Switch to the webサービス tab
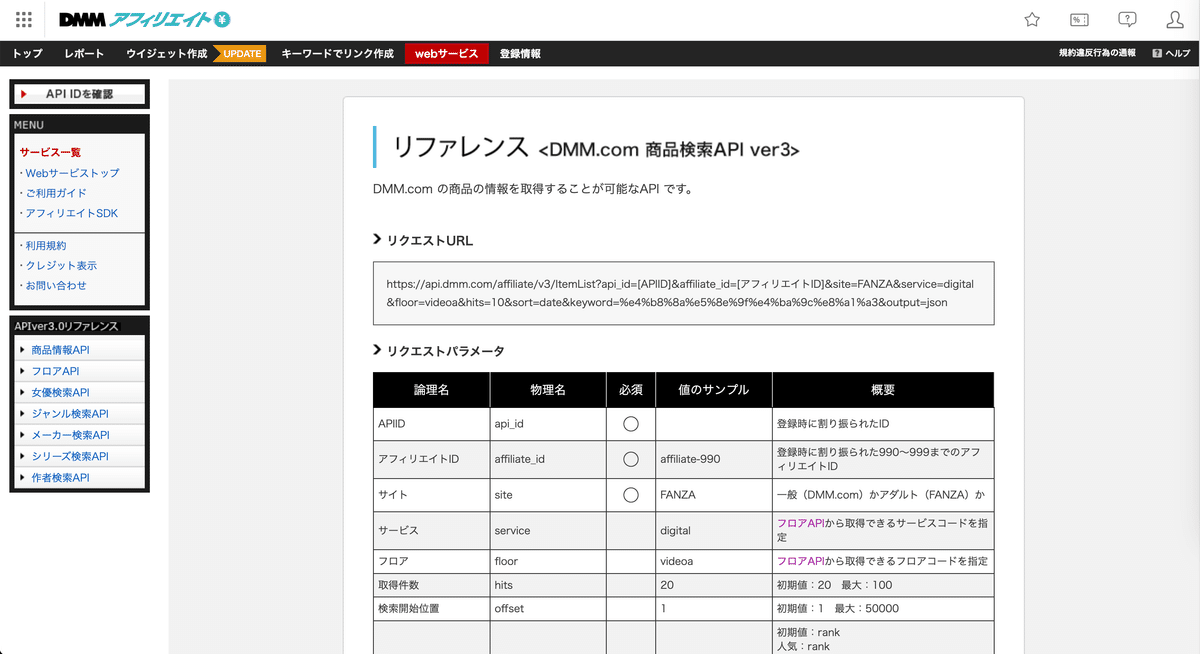 [x=447, y=53]
